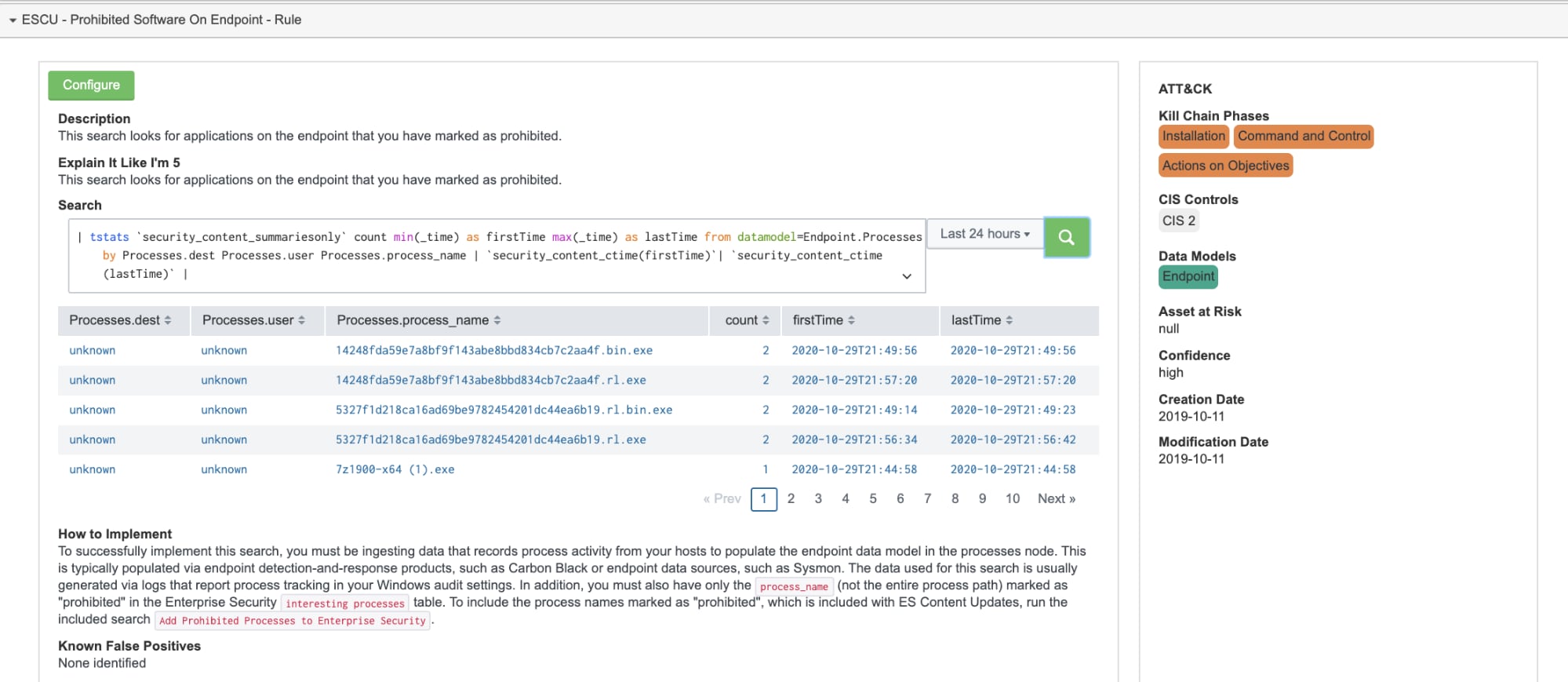The image size is (1568, 682).
Task: Go to results page 5
Action: pyautogui.click(x=873, y=499)
